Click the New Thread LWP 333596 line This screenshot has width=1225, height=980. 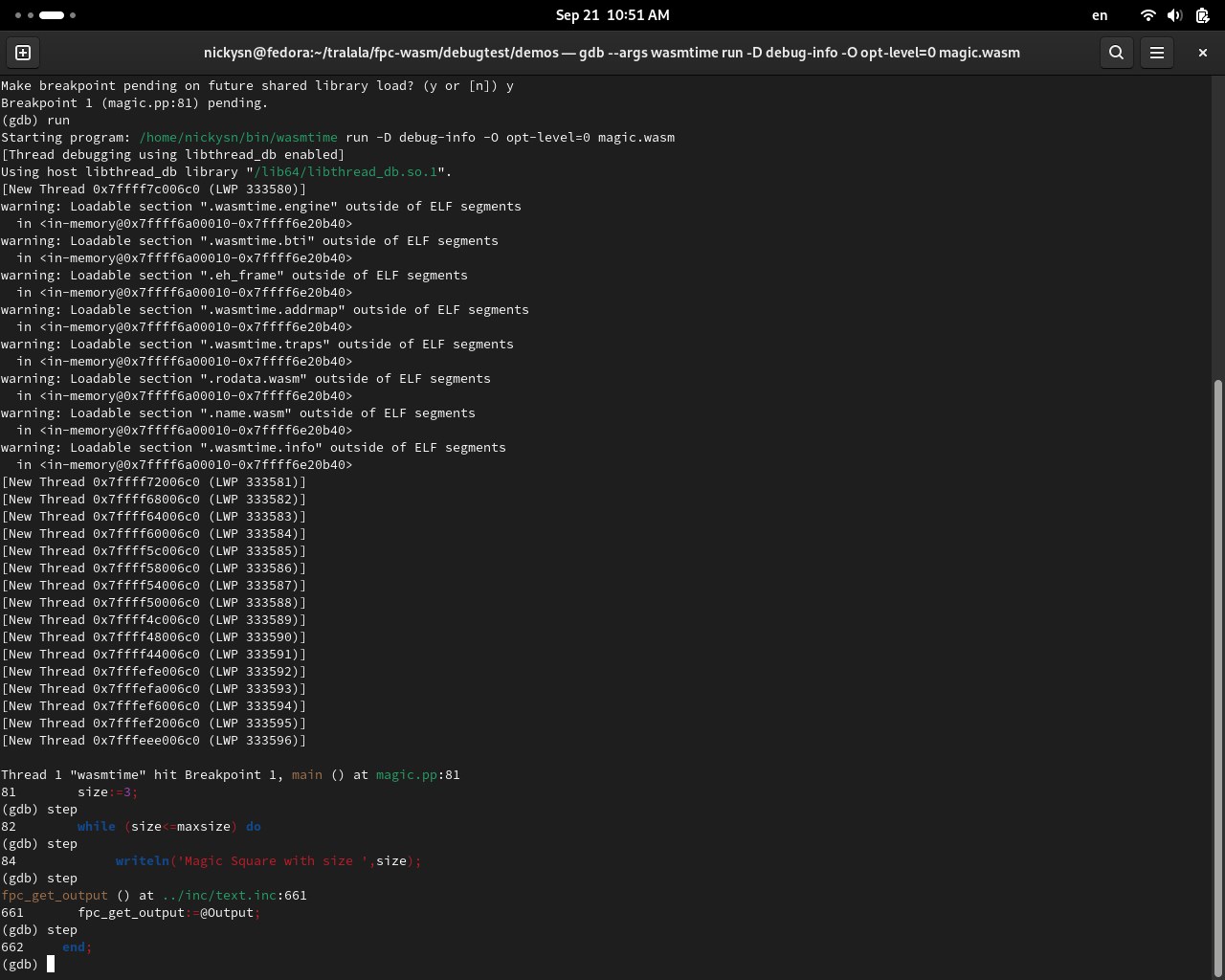(154, 740)
